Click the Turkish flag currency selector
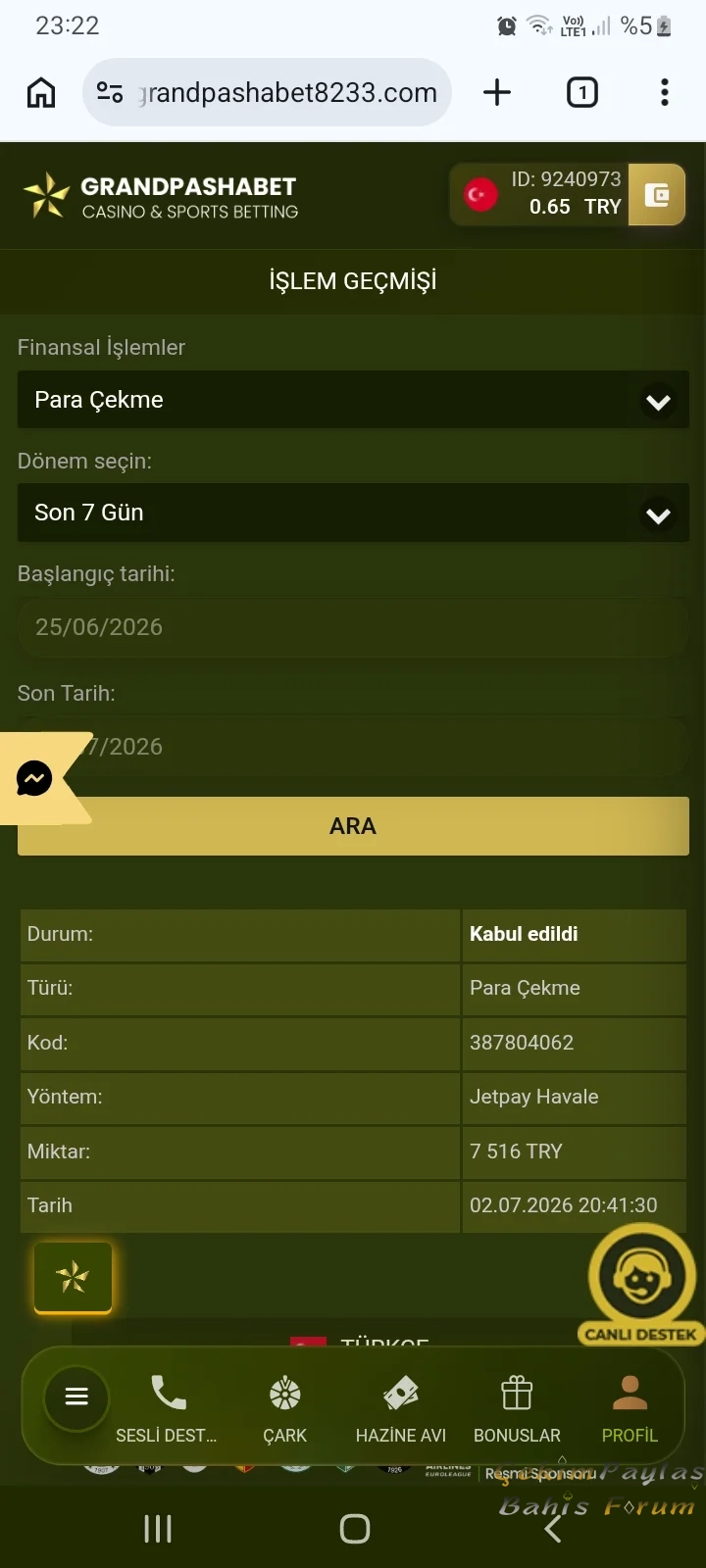 [480, 195]
